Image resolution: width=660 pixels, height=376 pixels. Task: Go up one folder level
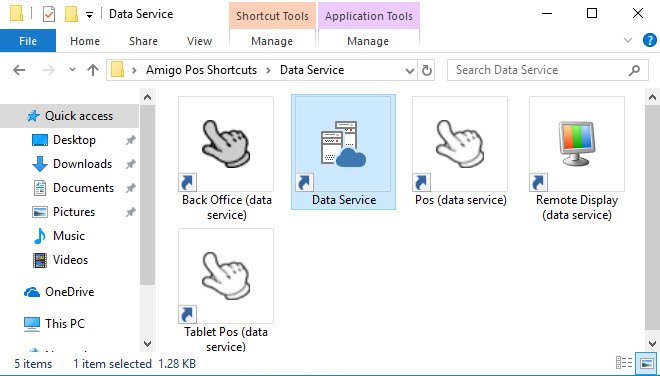tap(93, 70)
